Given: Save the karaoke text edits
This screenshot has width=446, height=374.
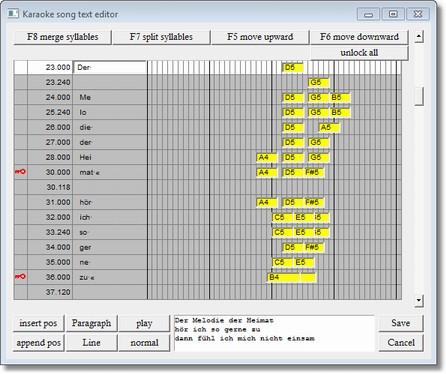Looking at the screenshot, I should [401, 323].
